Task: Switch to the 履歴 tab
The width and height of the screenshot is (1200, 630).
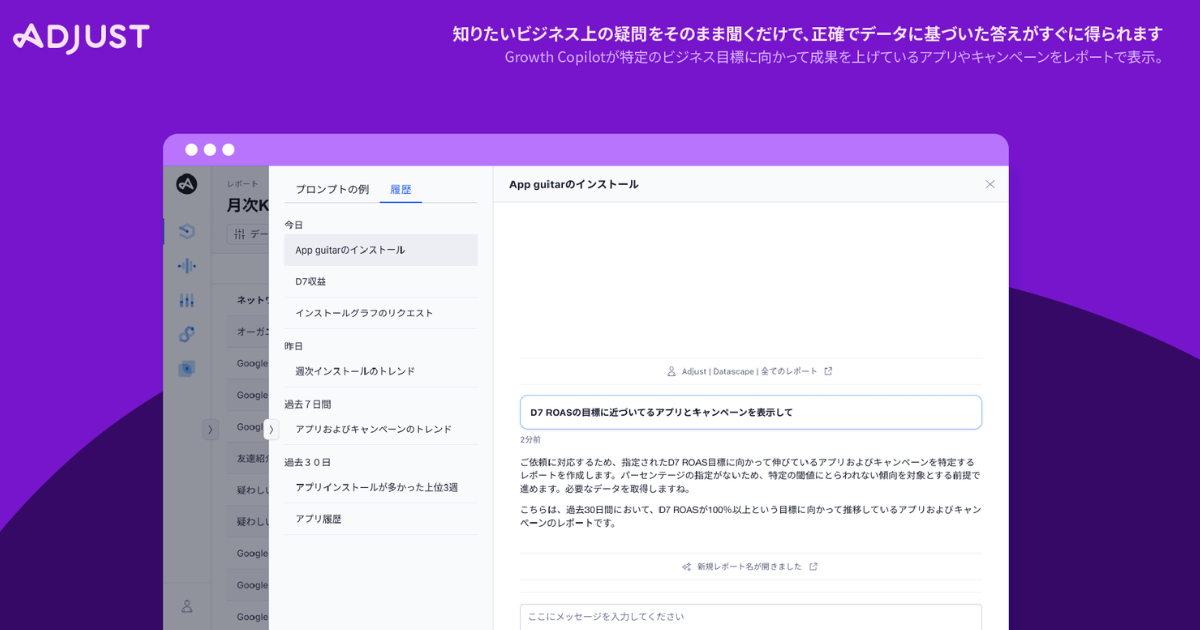Action: [401, 189]
